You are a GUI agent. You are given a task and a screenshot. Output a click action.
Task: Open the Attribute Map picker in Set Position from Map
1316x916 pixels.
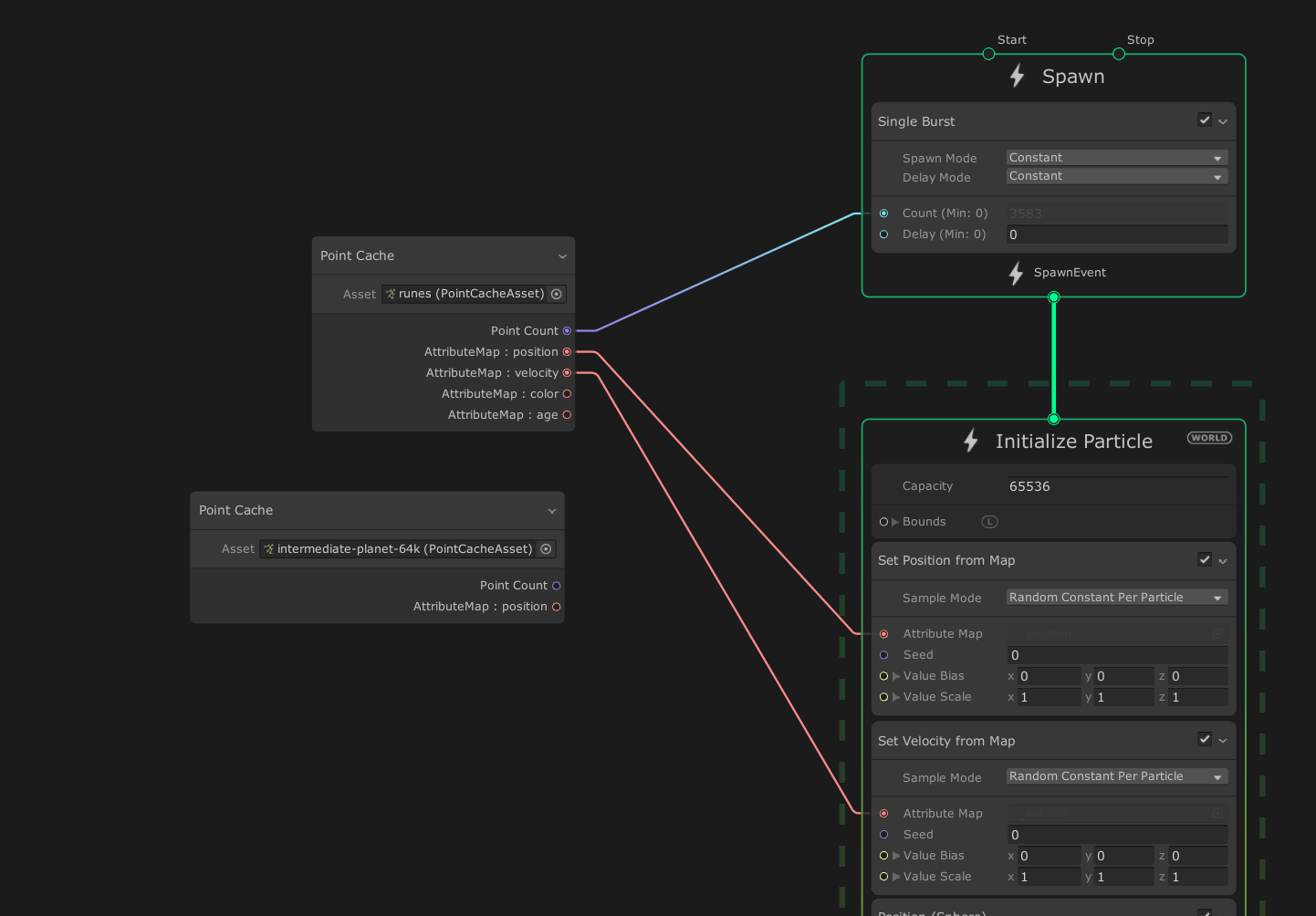pyautogui.click(x=1217, y=633)
